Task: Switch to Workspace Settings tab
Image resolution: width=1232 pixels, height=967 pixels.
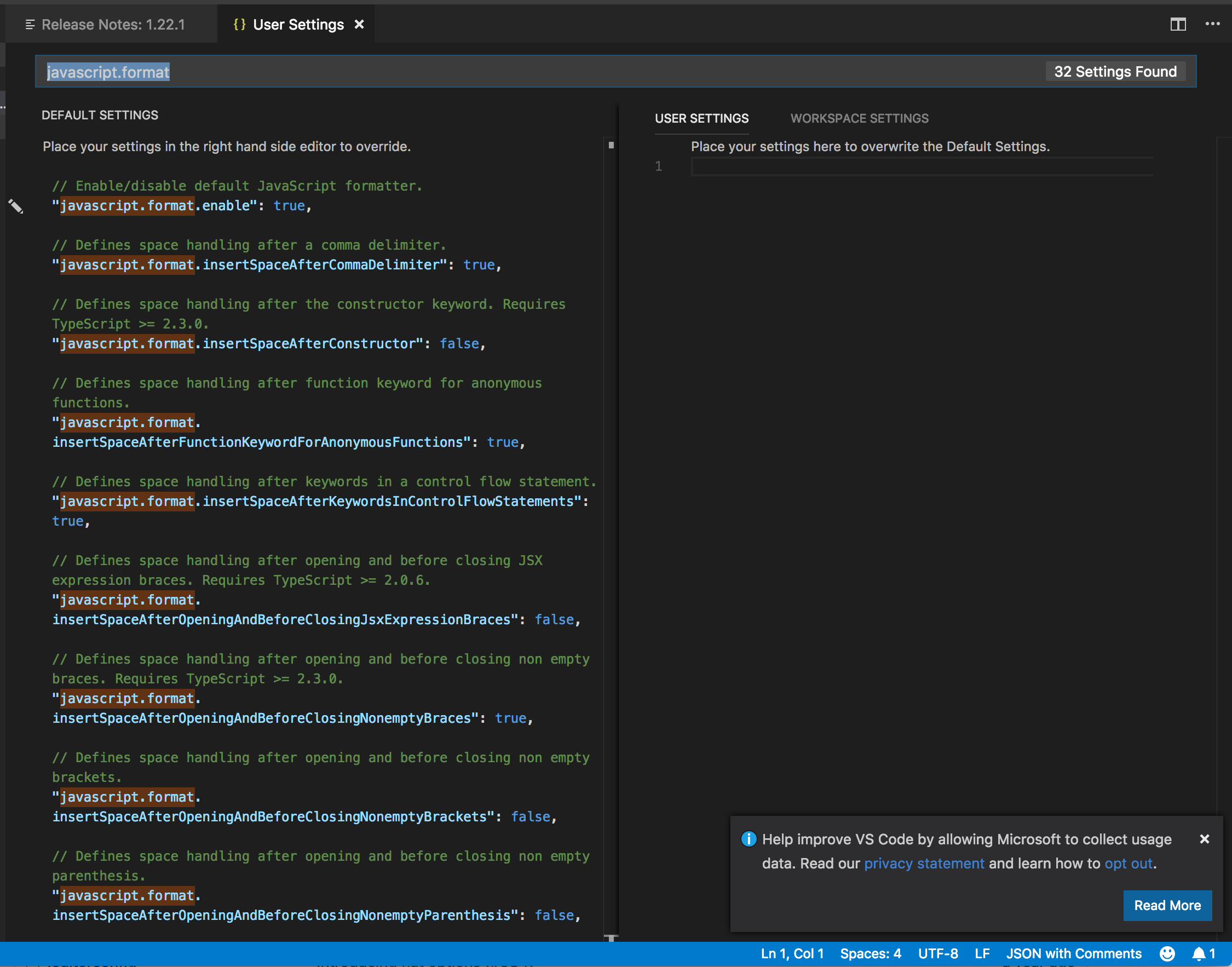Action: tap(859, 118)
